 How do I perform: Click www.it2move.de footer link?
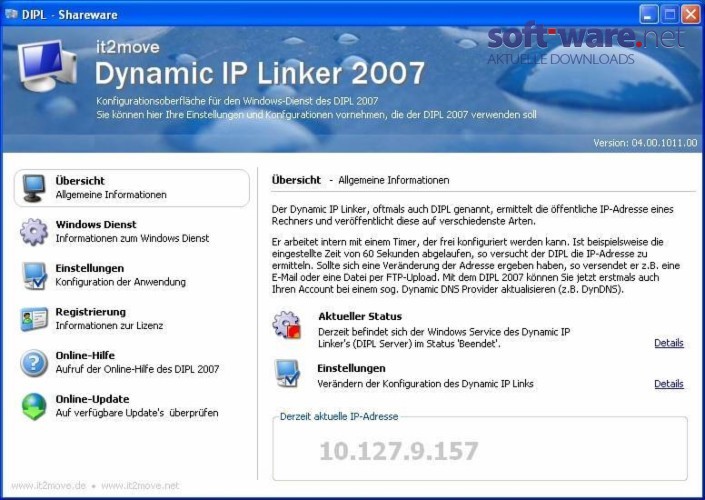point(48,486)
